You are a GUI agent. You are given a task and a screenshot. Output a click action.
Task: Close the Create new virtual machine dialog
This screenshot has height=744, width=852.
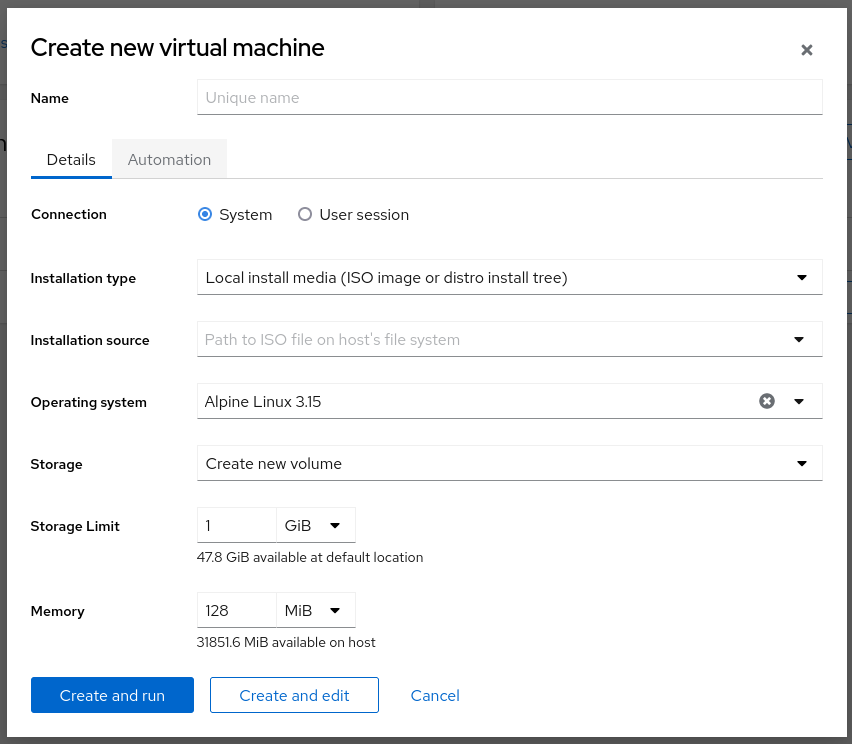click(x=807, y=49)
